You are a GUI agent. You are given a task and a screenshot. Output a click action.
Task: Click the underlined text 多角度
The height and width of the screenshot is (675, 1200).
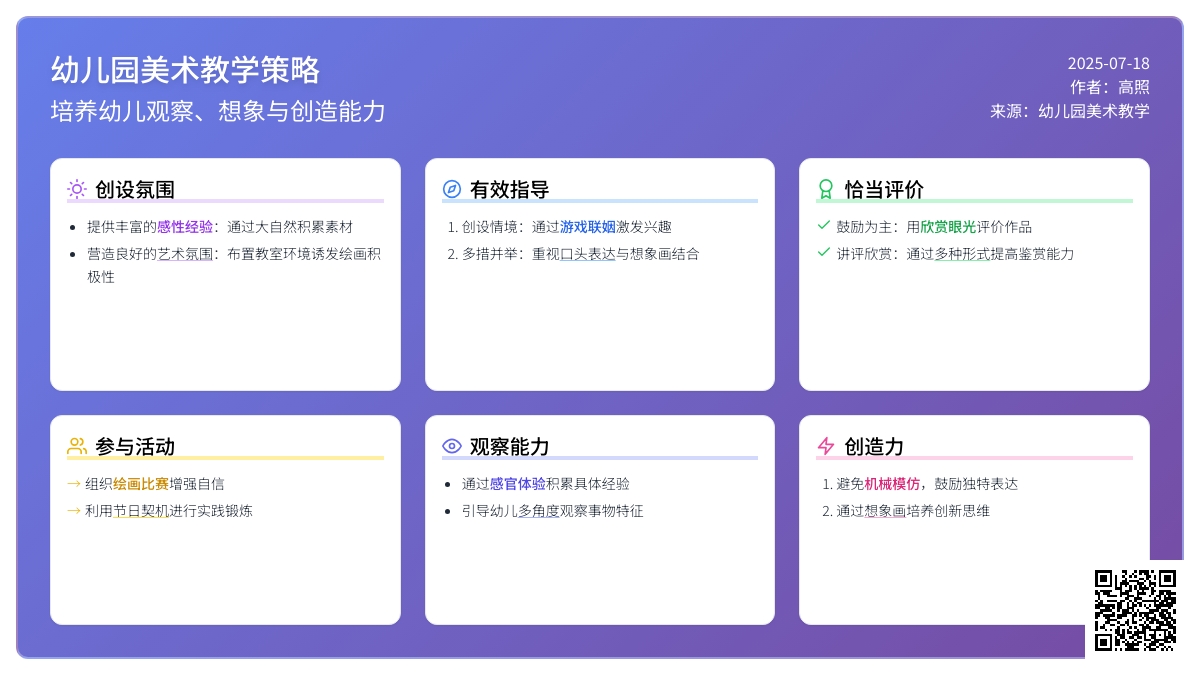point(539,511)
